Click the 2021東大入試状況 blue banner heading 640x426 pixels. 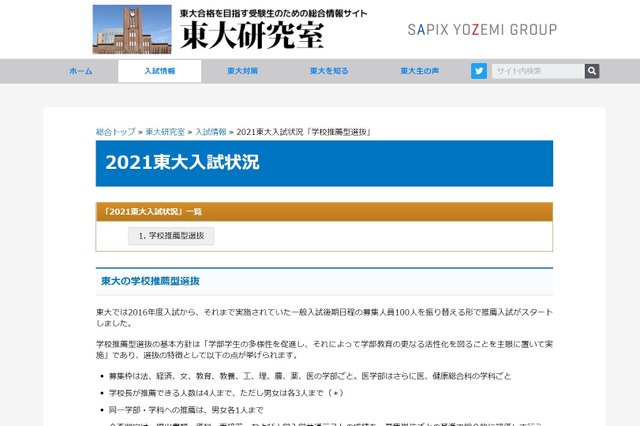[x=324, y=163]
